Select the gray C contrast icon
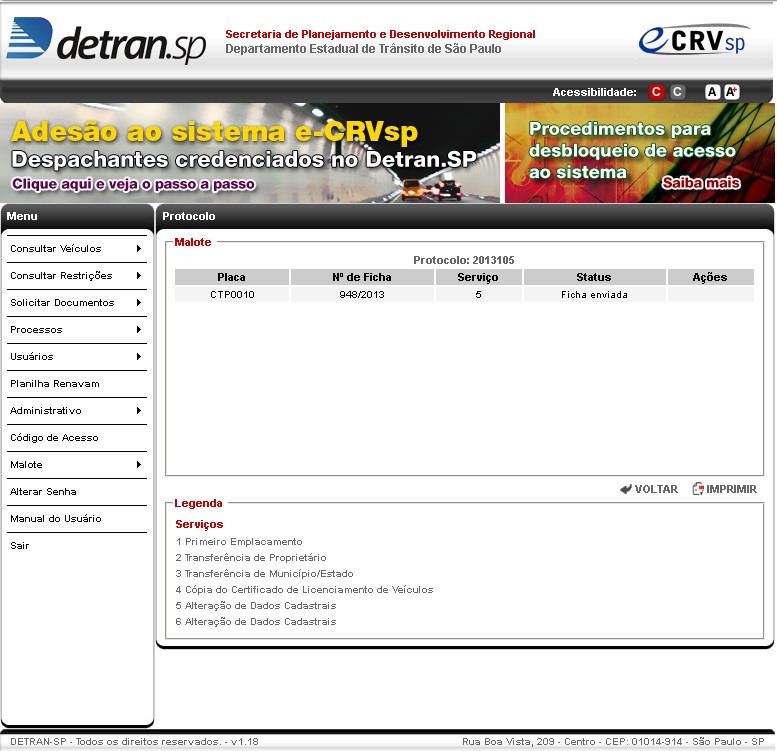Viewport: 777px width, 751px height. pos(677,92)
